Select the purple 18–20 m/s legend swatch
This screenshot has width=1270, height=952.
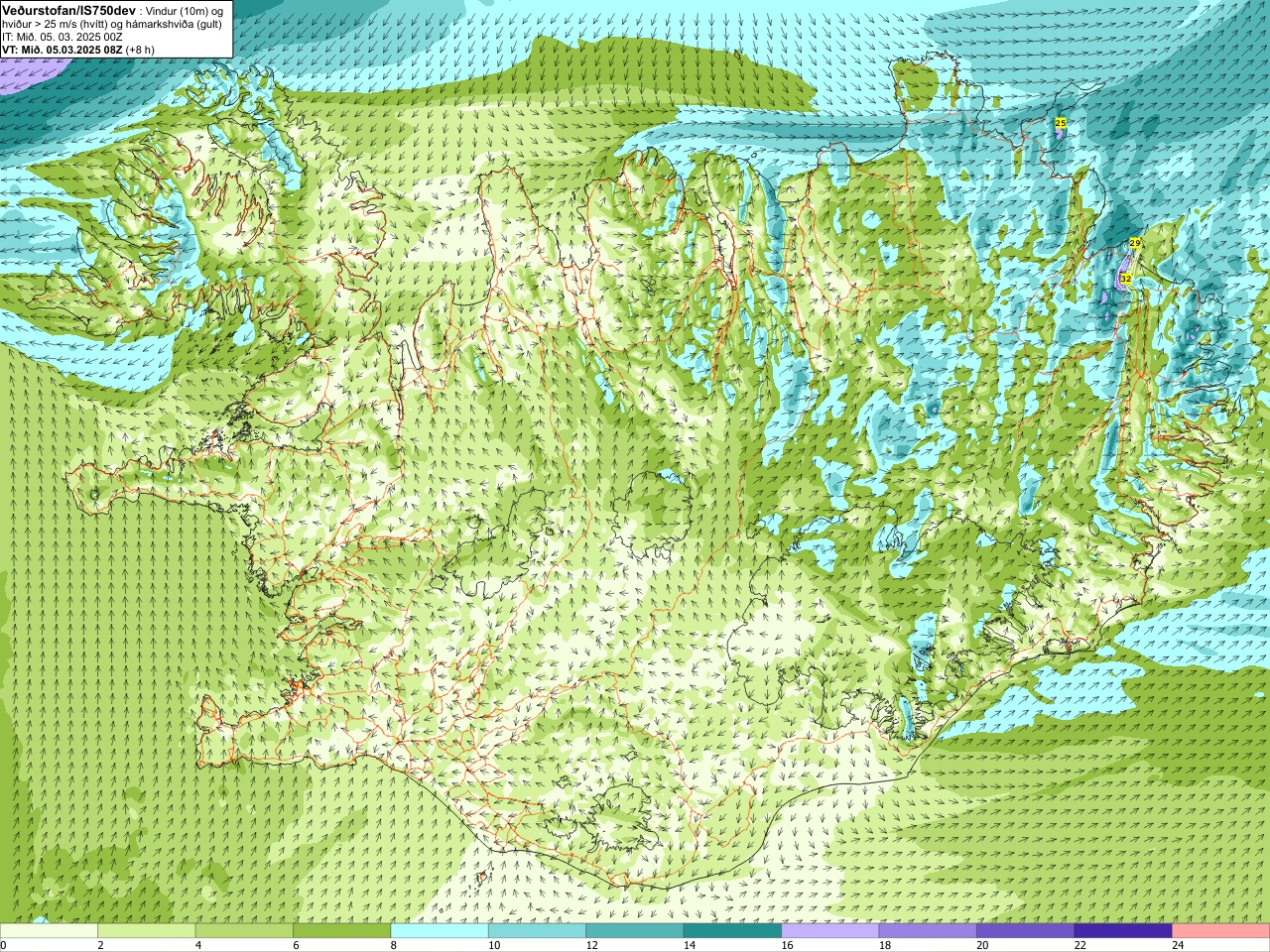coord(928,932)
